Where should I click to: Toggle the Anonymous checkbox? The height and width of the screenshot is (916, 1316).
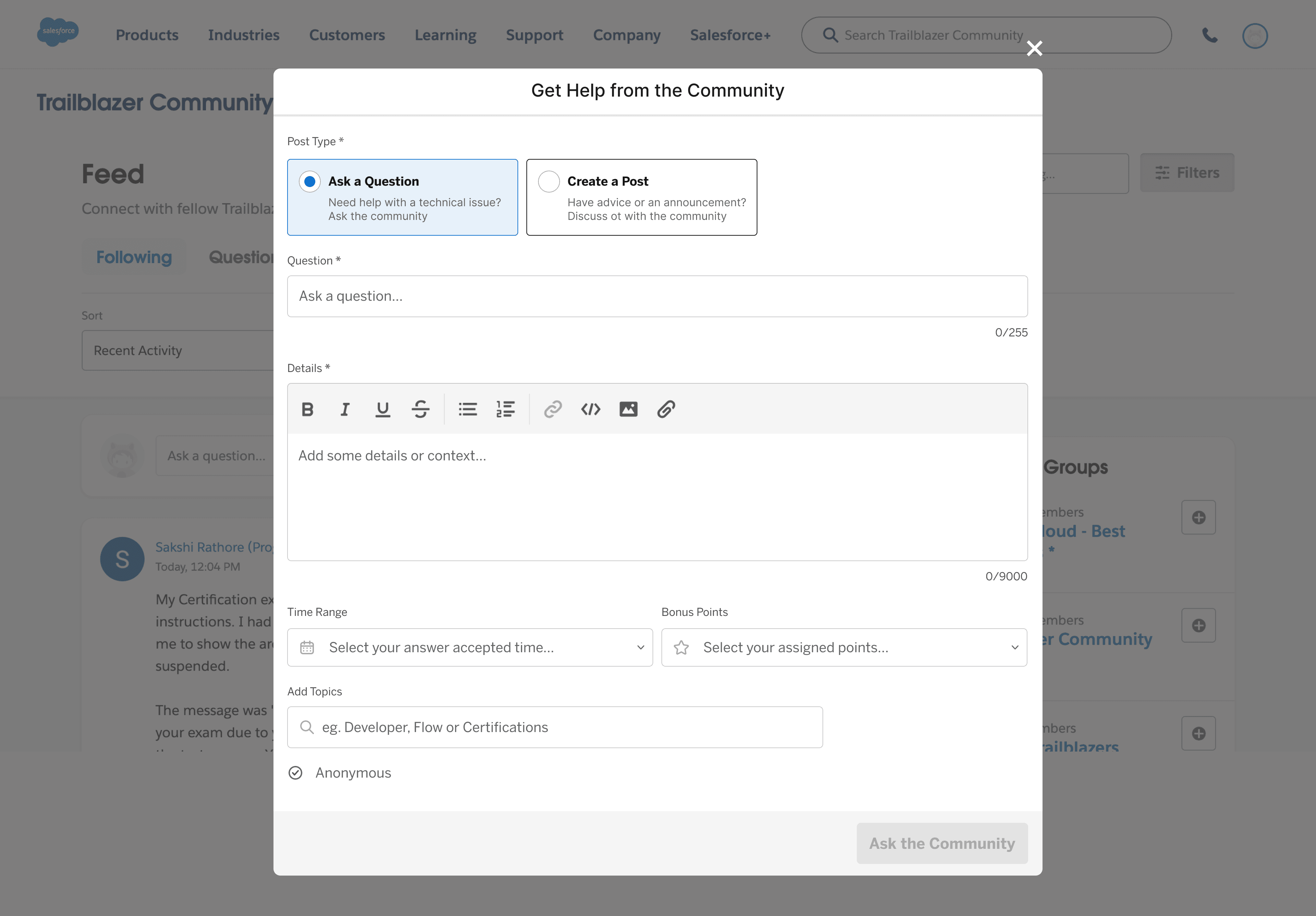295,773
